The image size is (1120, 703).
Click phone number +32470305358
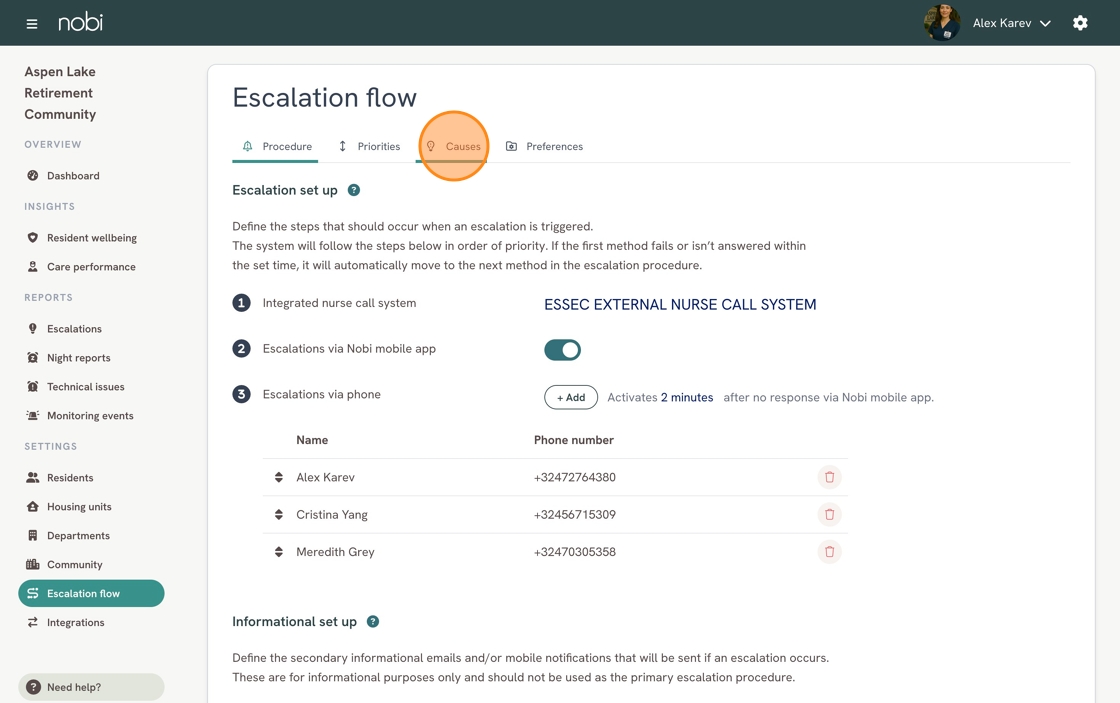[x=575, y=552]
